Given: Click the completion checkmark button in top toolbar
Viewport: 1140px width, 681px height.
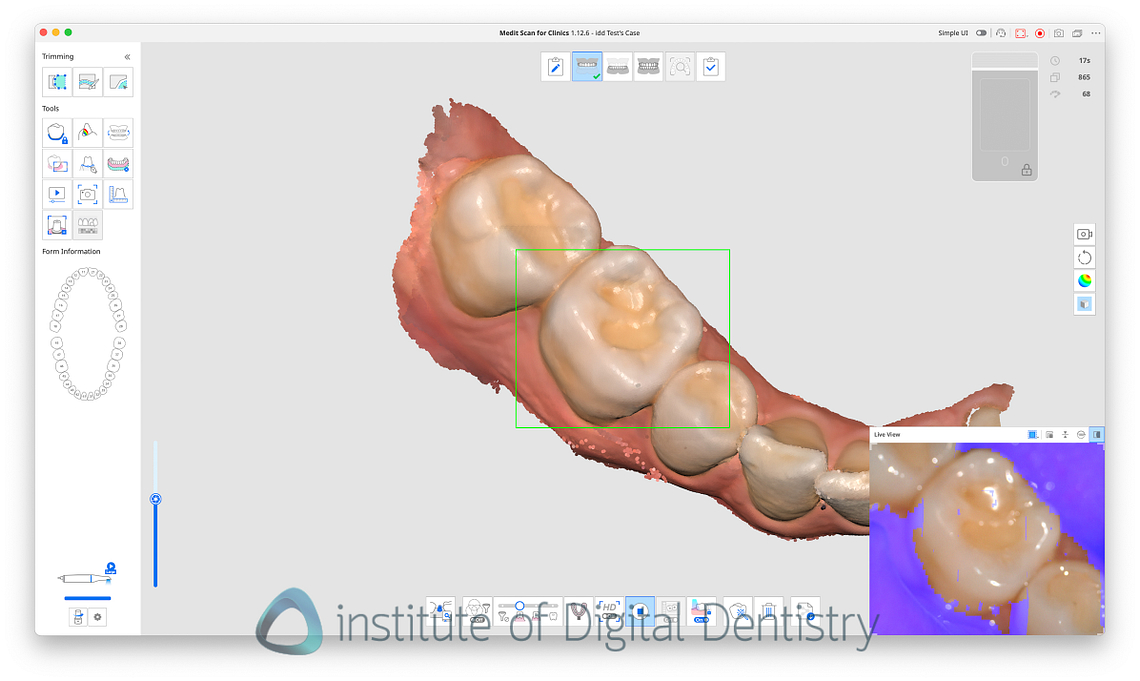Looking at the screenshot, I should pos(710,66).
